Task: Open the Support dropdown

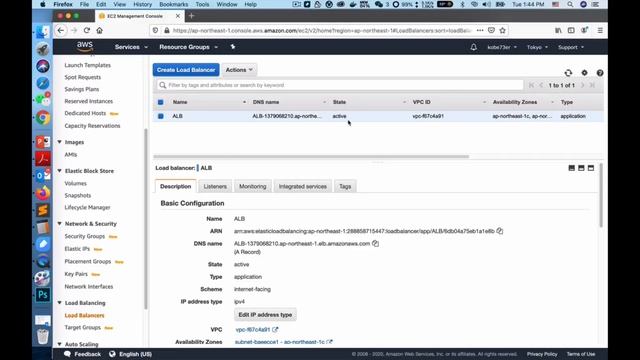Action: 571,47
